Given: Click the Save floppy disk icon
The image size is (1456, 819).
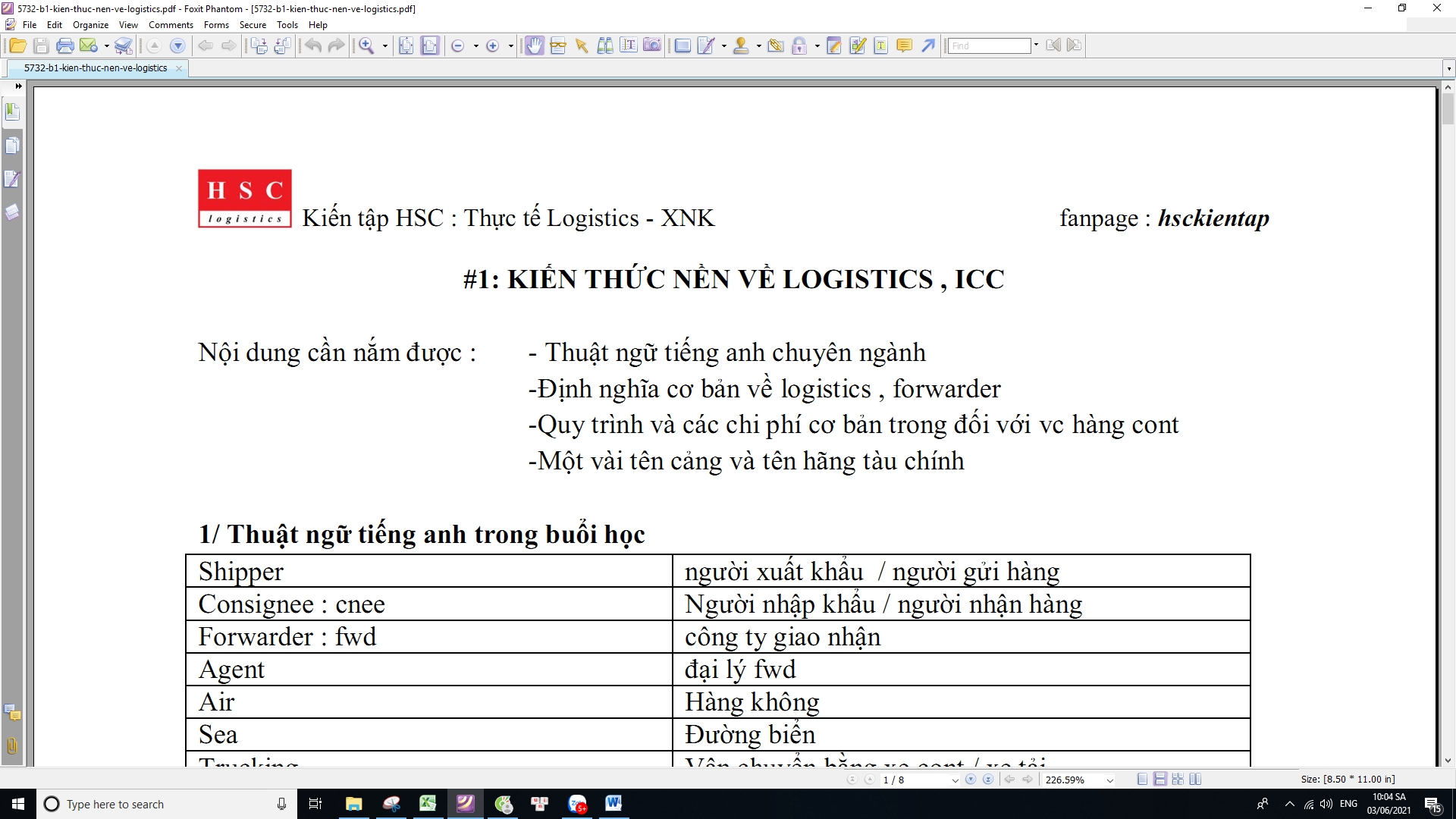Looking at the screenshot, I should [42, 46].
